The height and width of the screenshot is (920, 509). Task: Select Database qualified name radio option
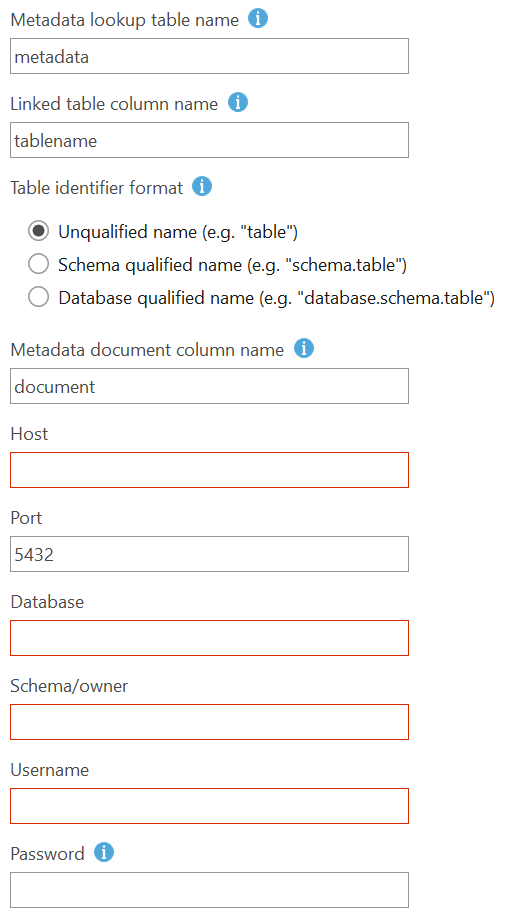39,297
